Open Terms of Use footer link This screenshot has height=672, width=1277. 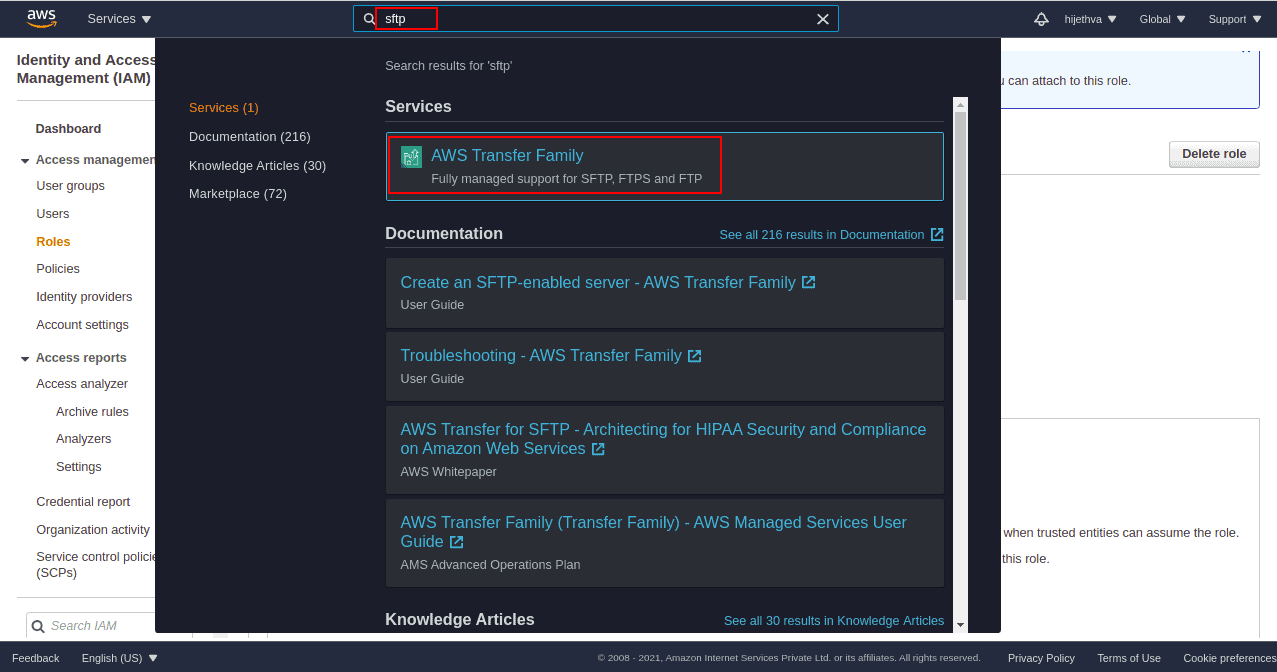(x=1129, y=658)
